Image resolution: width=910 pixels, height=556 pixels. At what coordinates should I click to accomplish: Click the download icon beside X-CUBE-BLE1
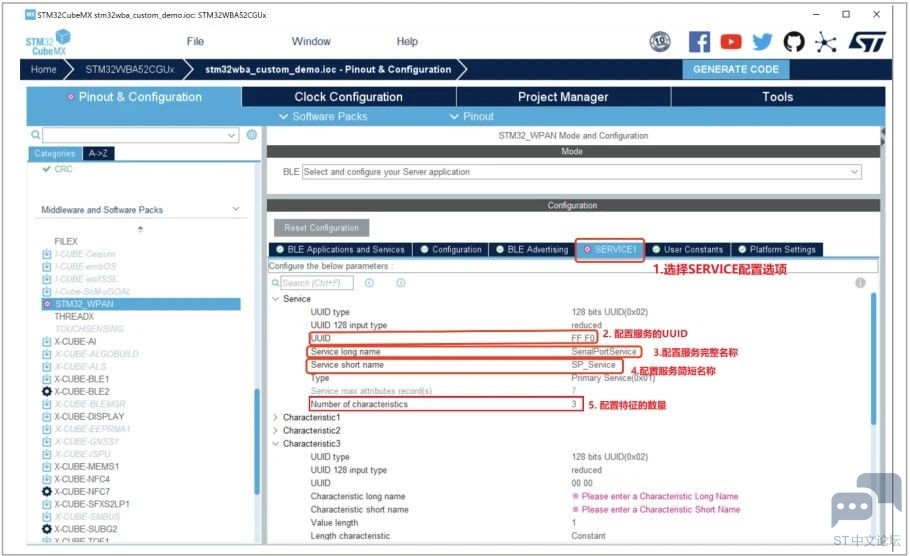46,378
